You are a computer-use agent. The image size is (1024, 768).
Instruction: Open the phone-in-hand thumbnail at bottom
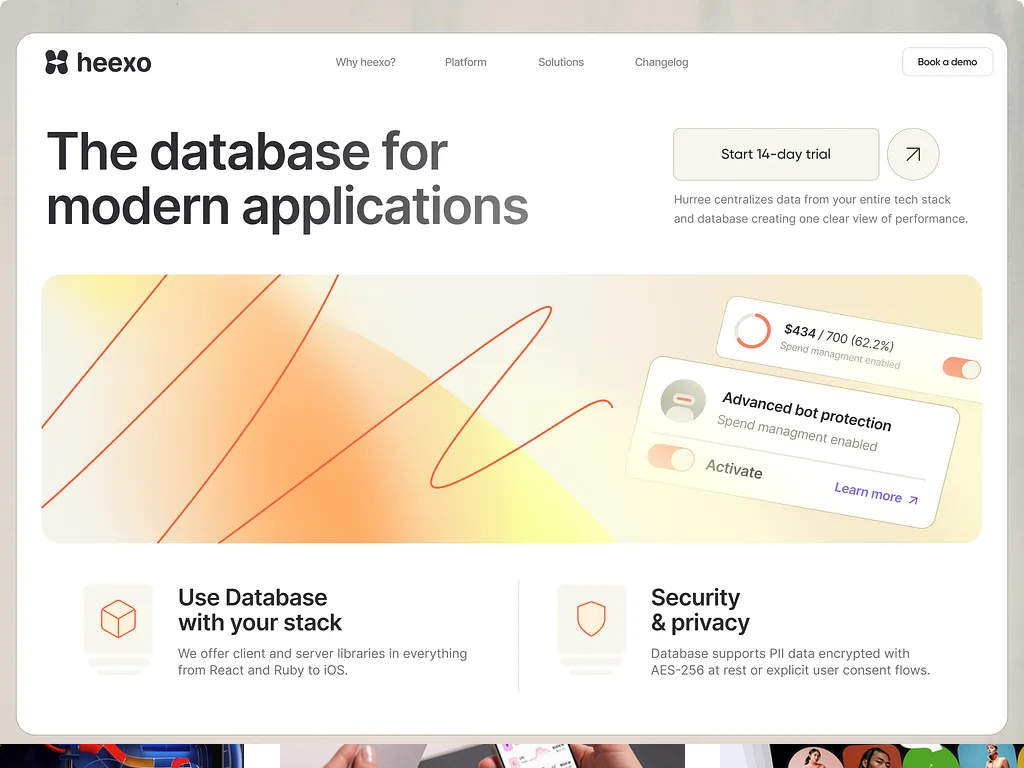(x=482, y=756)
